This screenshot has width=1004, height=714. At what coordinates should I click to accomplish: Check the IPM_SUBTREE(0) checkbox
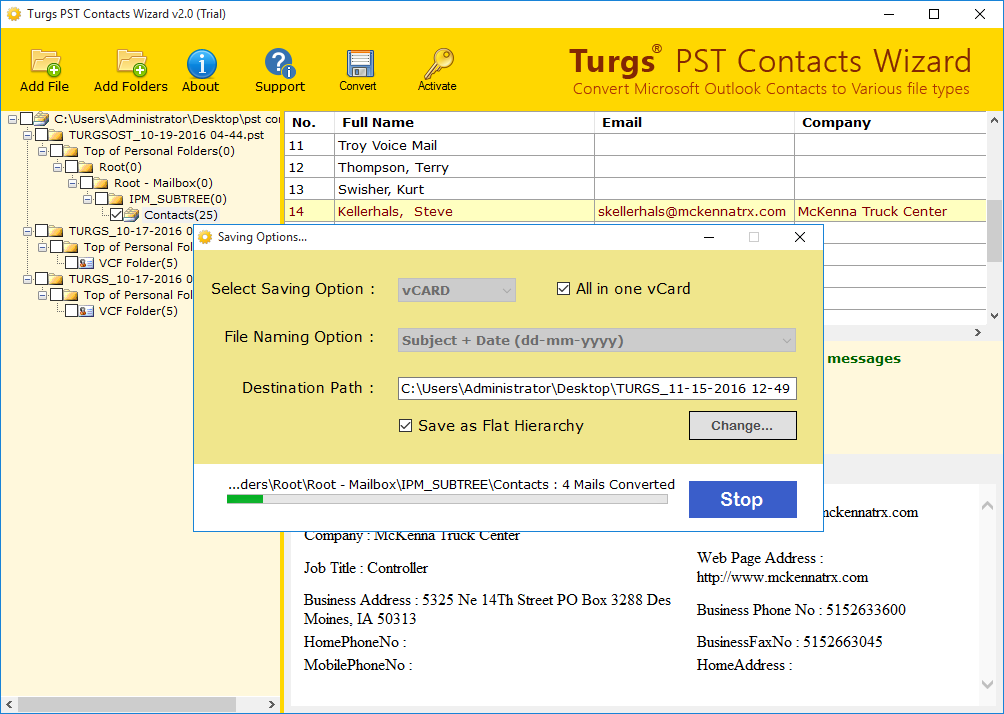[101, 199]
